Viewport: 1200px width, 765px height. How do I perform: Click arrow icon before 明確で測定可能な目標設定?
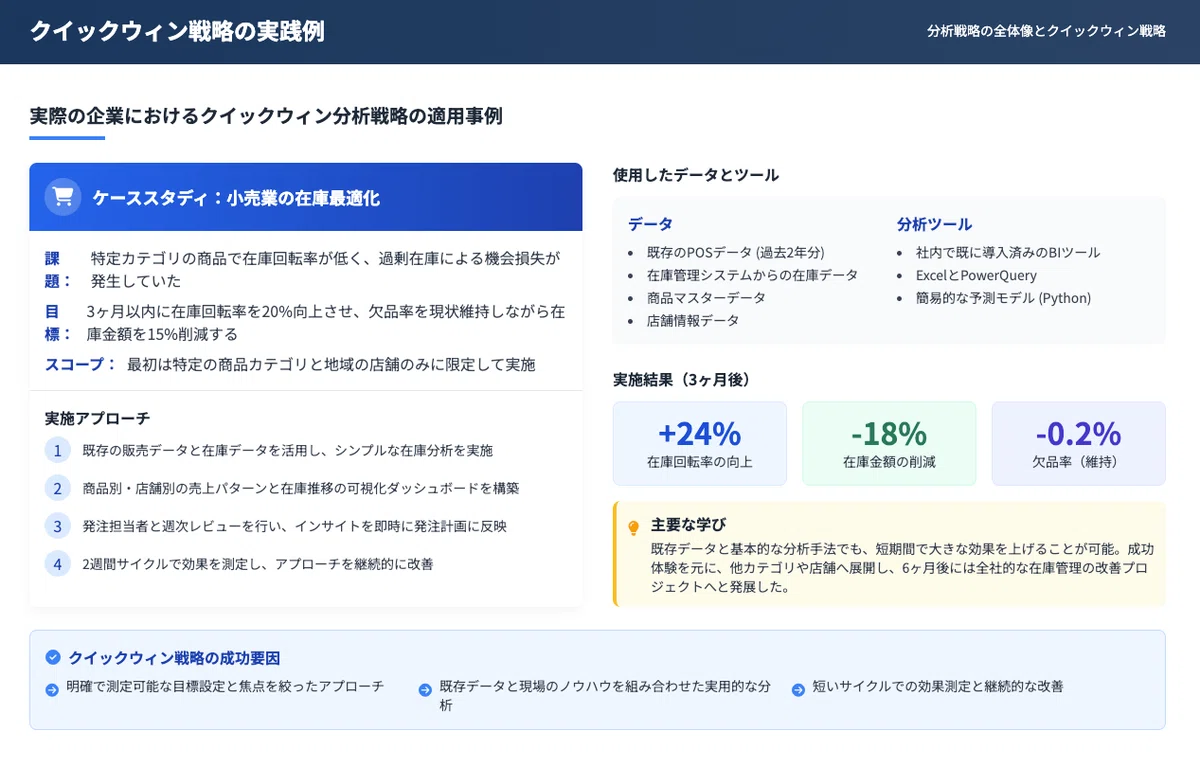pos(52,689)
